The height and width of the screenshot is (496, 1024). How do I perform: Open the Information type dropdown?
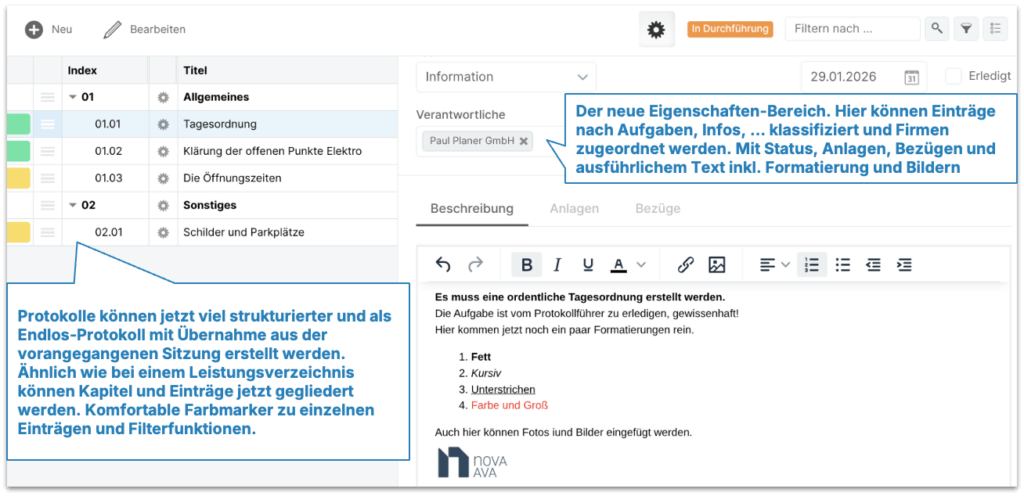pos(505,77)
